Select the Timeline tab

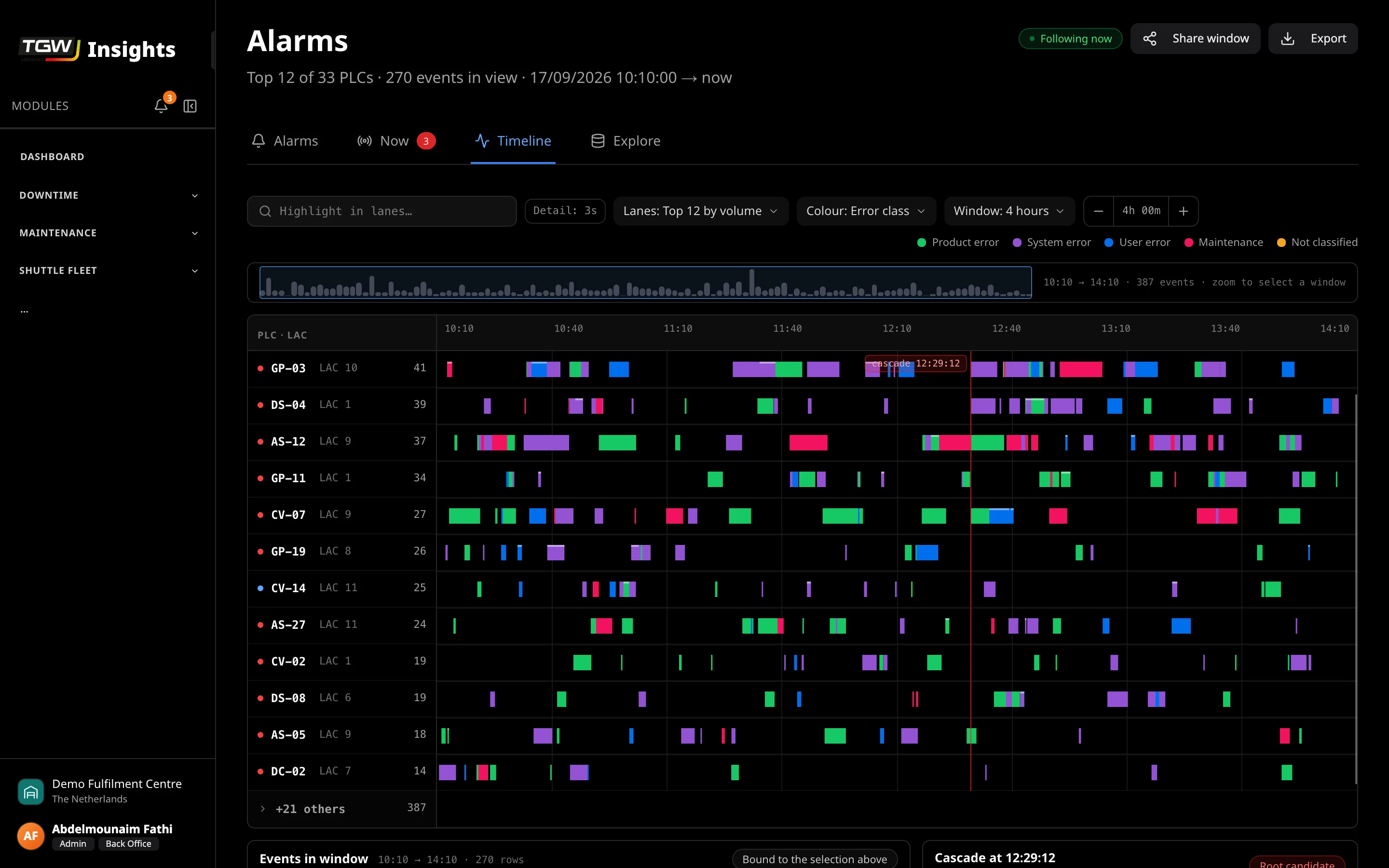pos(513,141)
